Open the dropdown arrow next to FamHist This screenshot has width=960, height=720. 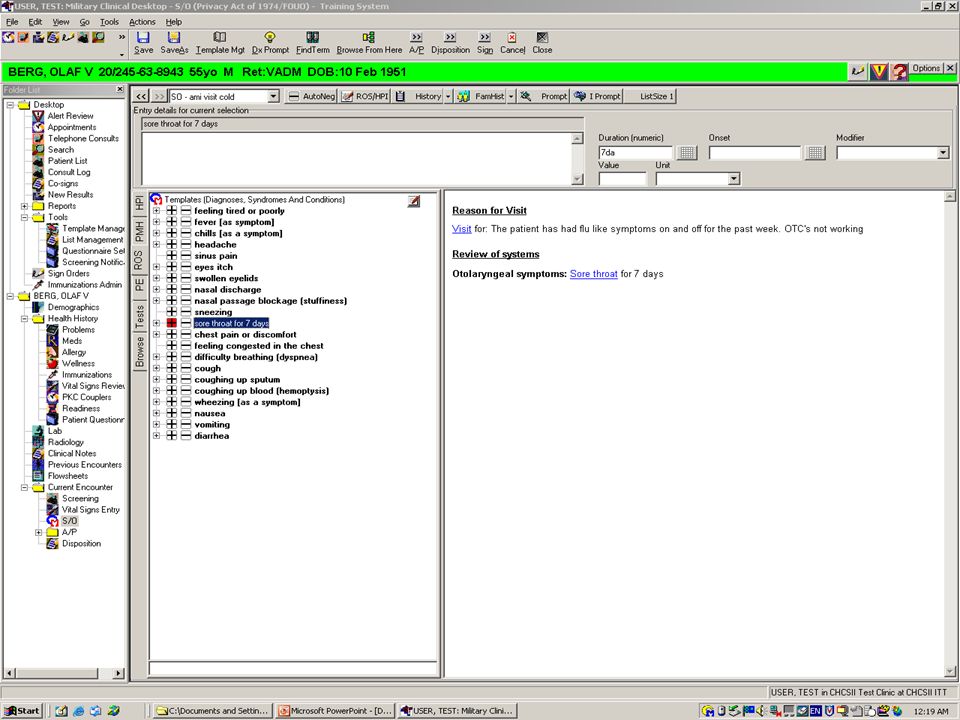(511, 96)
